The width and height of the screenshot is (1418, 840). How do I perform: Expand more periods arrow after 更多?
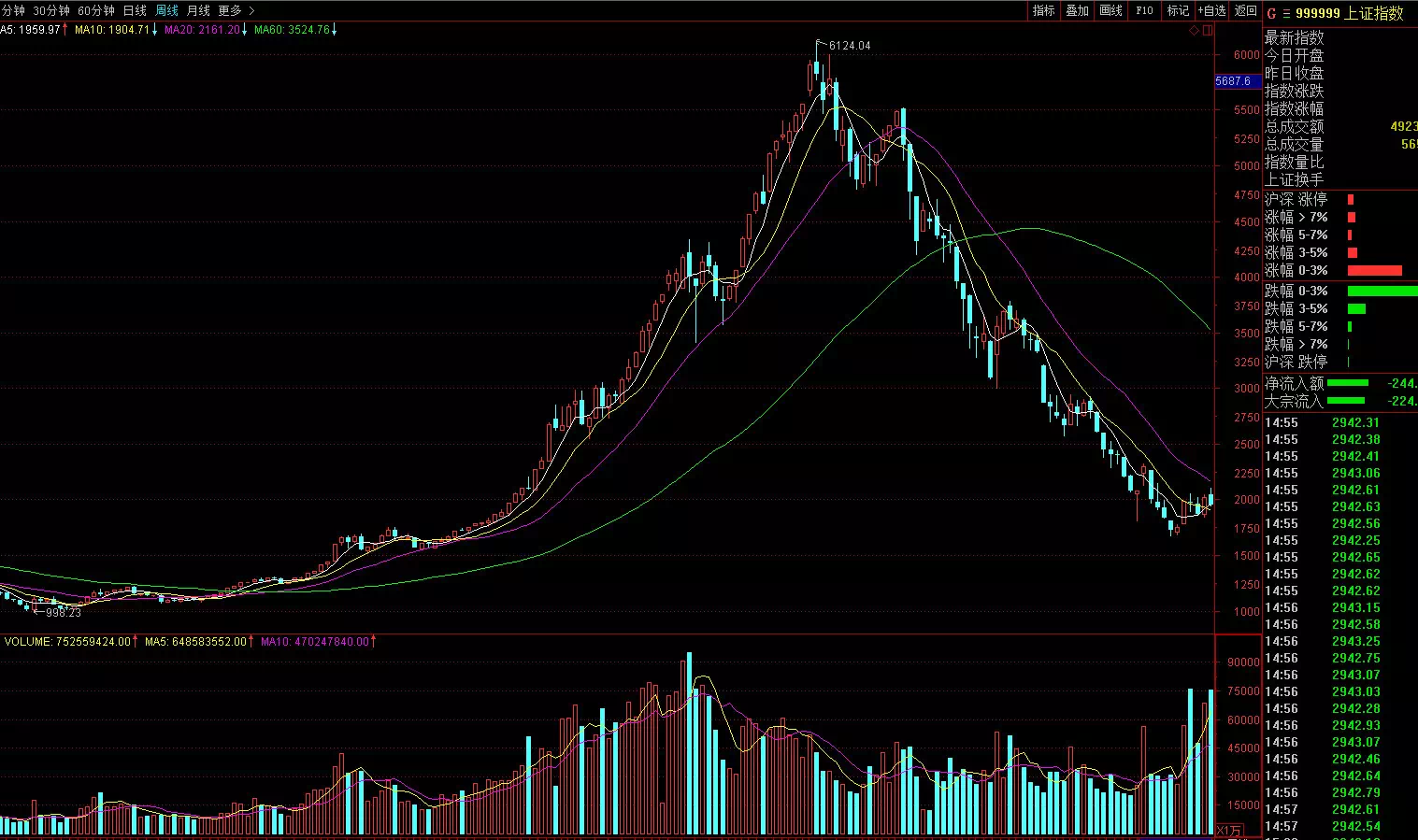(x=251, y=10)
